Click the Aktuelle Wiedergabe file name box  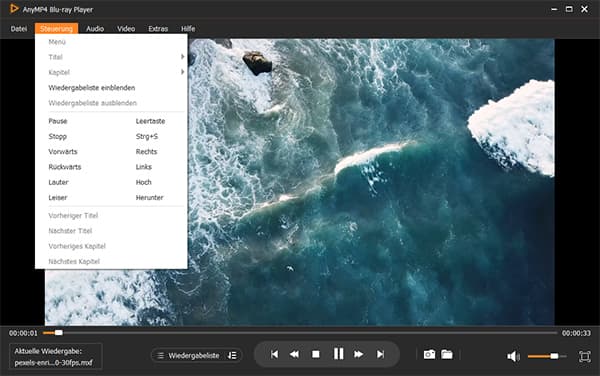coord(55,356)
